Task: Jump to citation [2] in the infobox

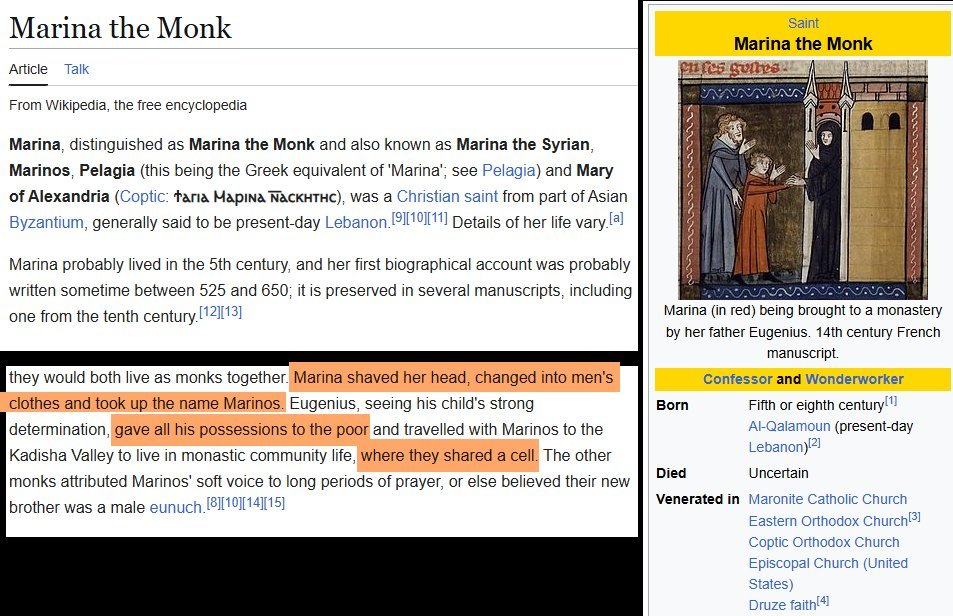Action: click(x=814, y=443)
